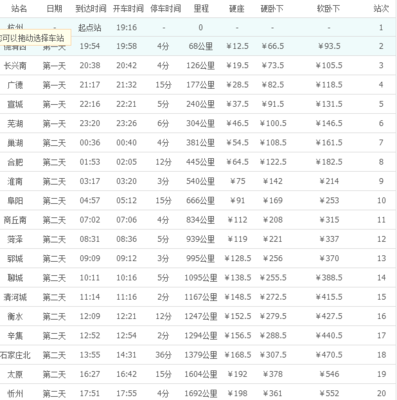The width and height of the screenshot is (397, 400).
Task: Select station 巢湖
Action: (x=15, y=143)
